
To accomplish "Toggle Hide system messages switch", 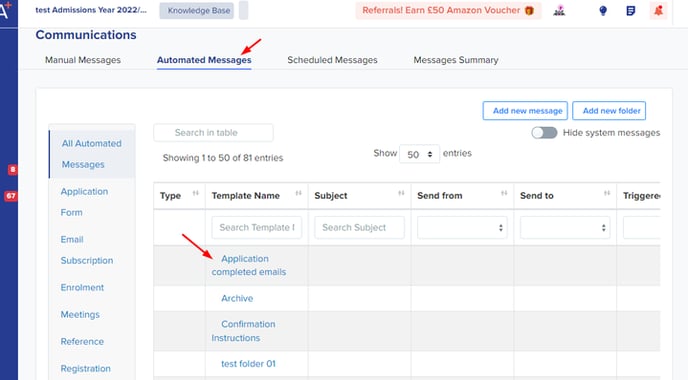I will point(544,133).
